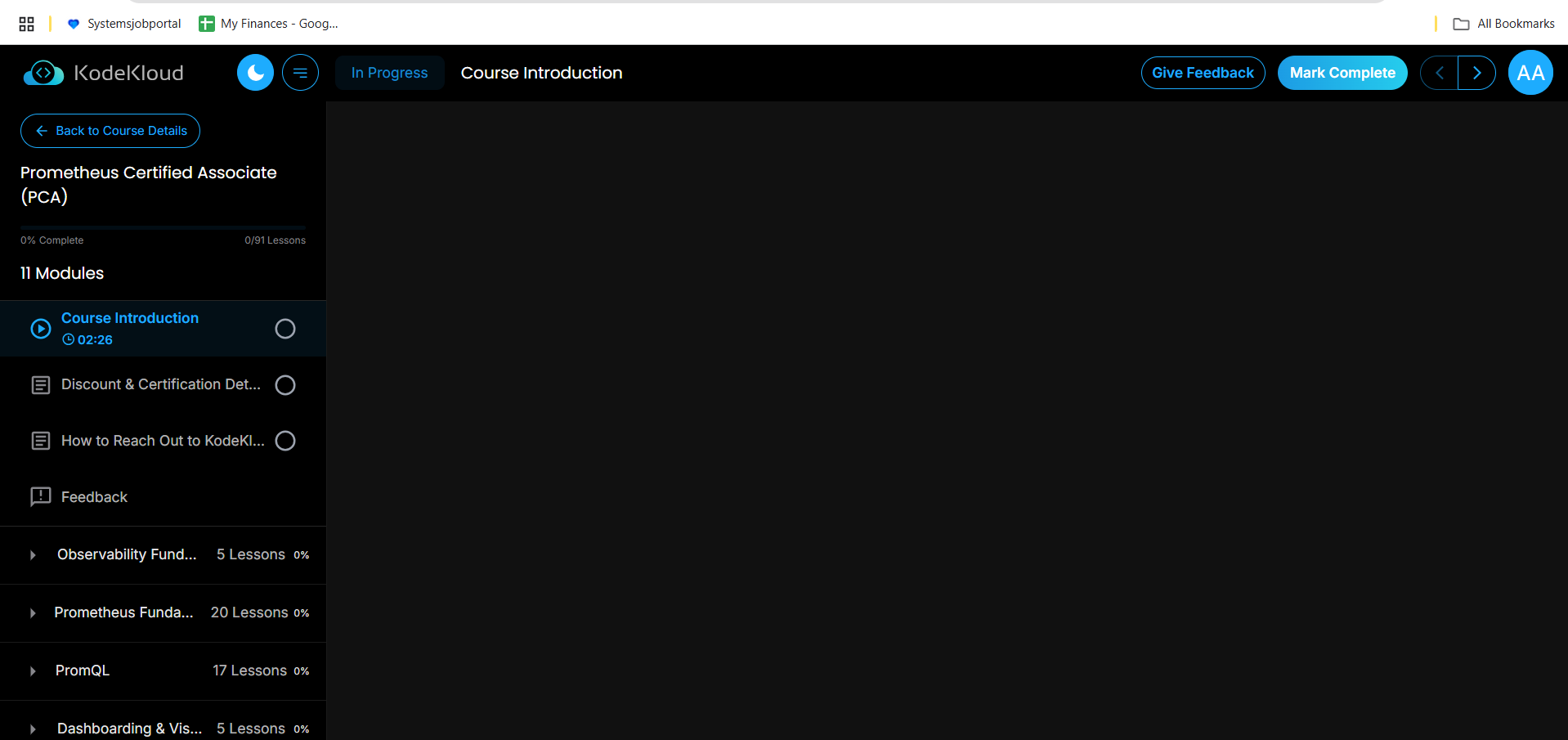Go to previous lesson arrow
This screenshot has height=740, width=1568.
pyautogui.click(x=1440, y=73)
